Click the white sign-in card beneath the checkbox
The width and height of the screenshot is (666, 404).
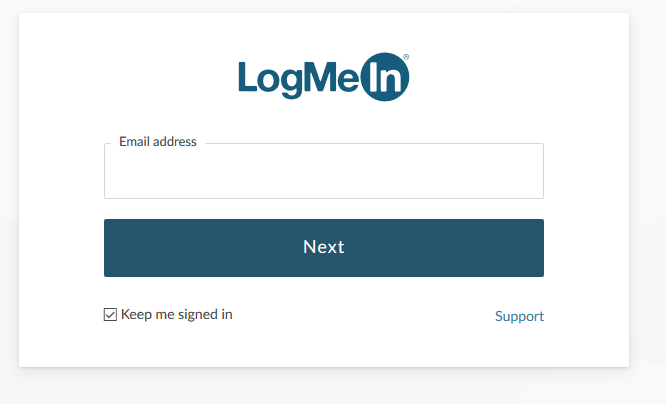(324, 346)
